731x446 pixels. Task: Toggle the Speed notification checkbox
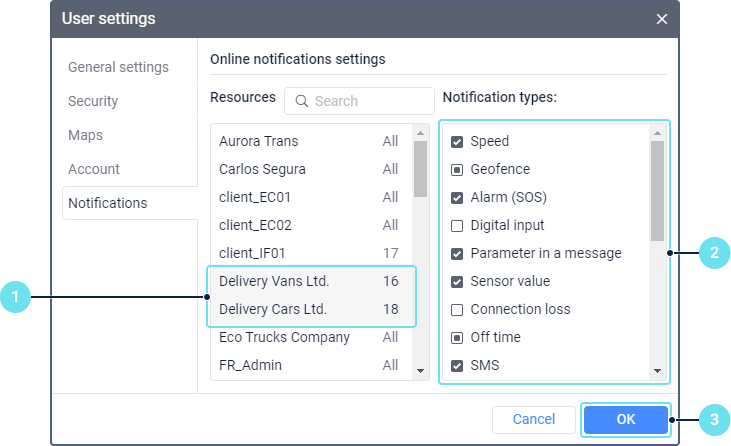(x=457, y=142)
